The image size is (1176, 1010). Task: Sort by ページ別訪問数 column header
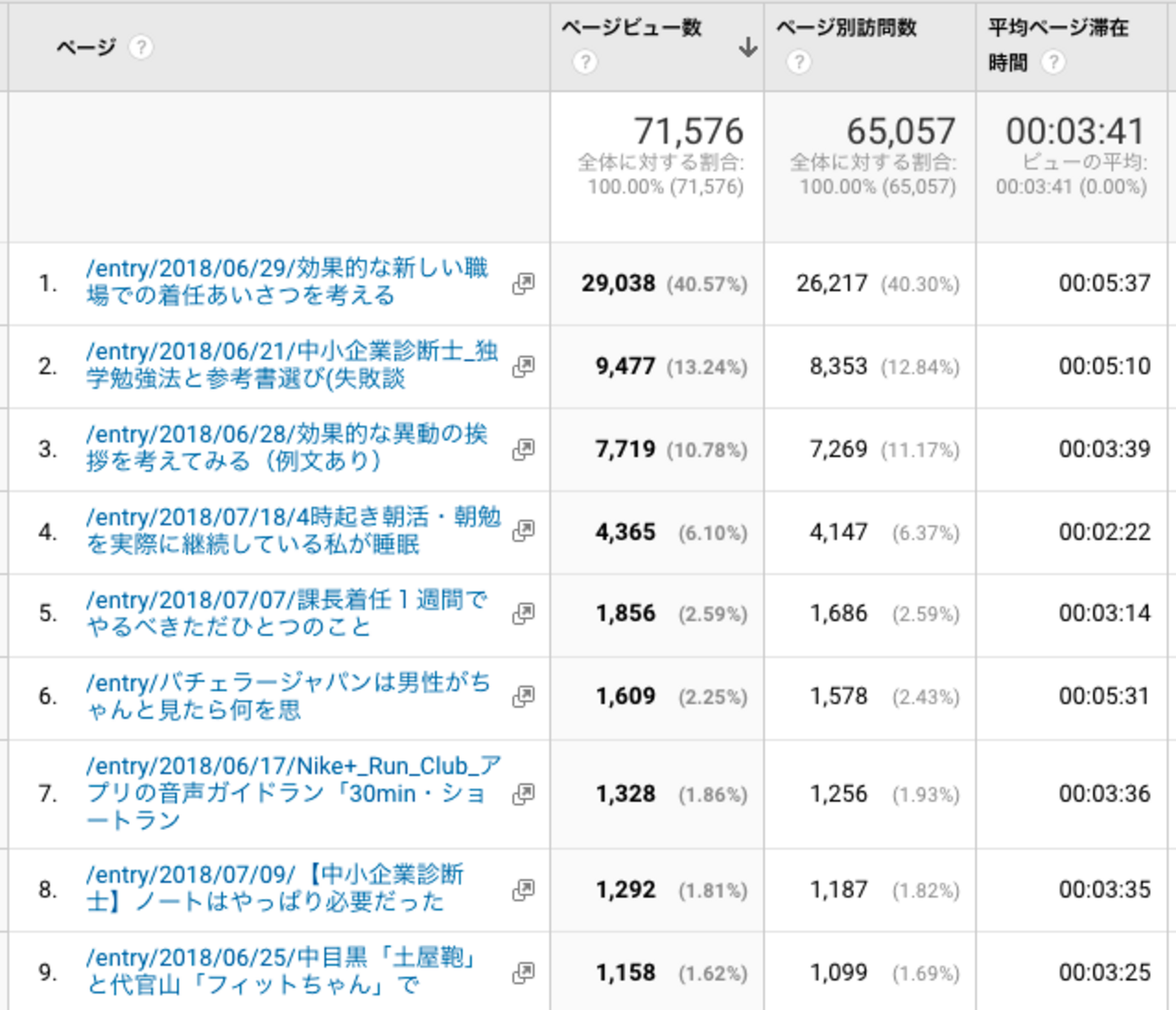click(x=846, y=28)
